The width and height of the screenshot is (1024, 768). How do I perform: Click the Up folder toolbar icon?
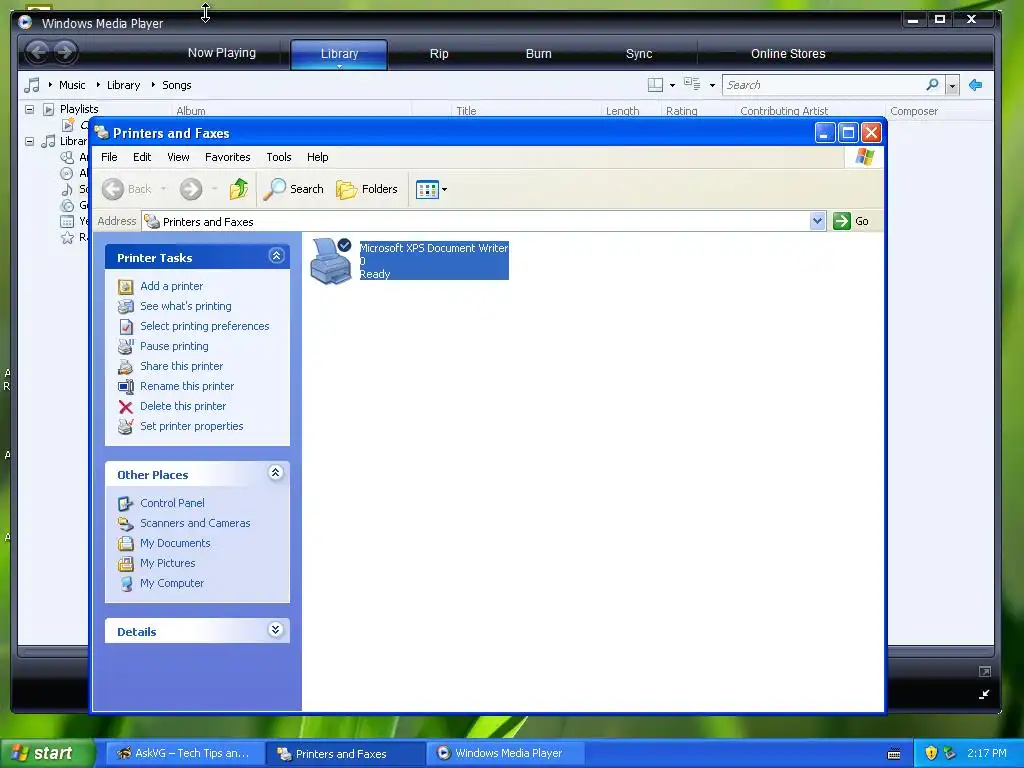point(238,189)
